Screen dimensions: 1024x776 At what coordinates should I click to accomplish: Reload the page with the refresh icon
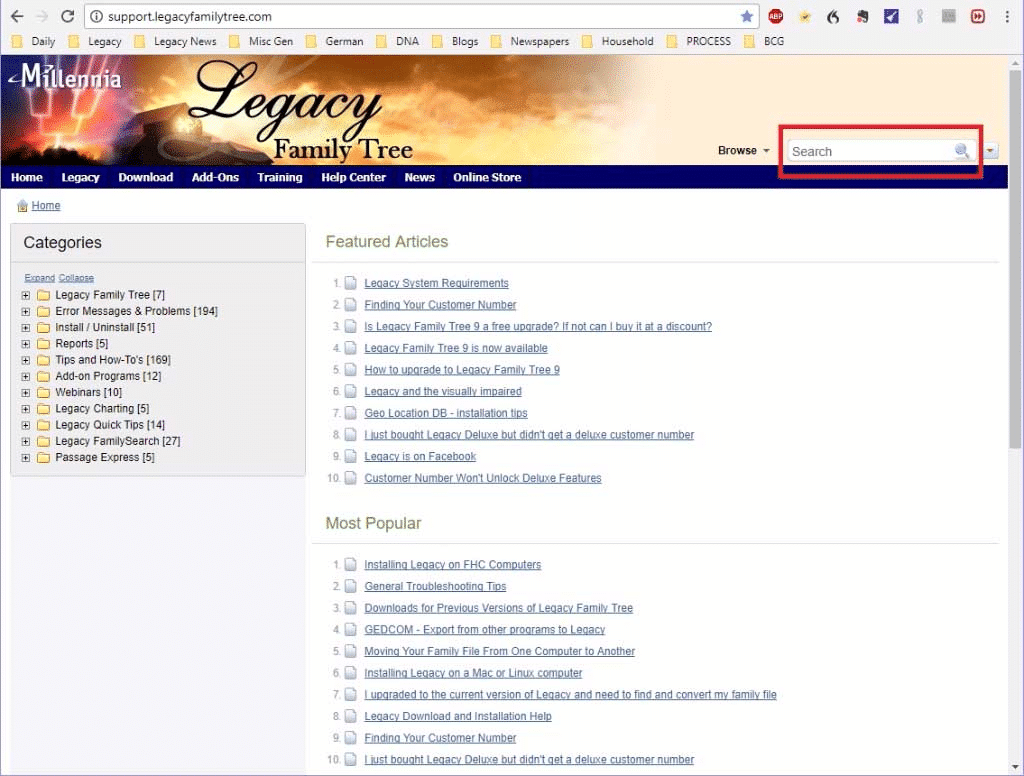(x=67, y=16)
